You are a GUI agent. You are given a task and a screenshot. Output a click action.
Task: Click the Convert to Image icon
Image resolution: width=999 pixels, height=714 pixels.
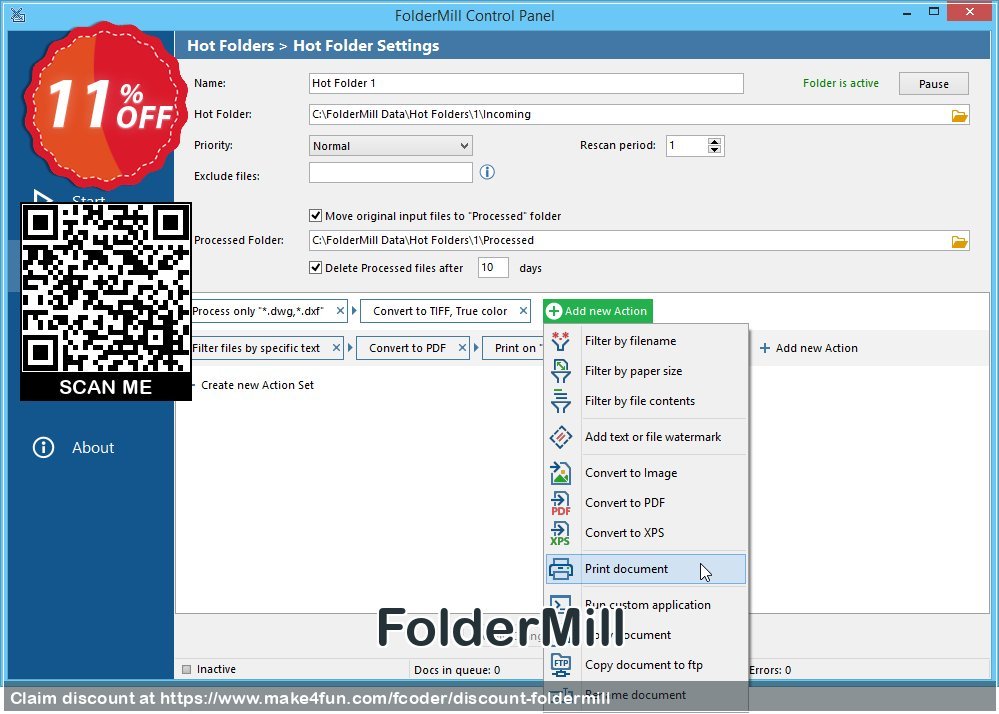coord(561,473)
